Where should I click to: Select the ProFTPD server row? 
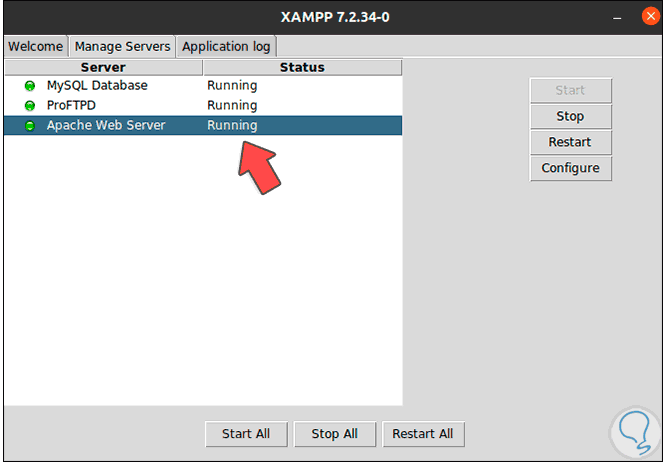click(x=203, y=105)
